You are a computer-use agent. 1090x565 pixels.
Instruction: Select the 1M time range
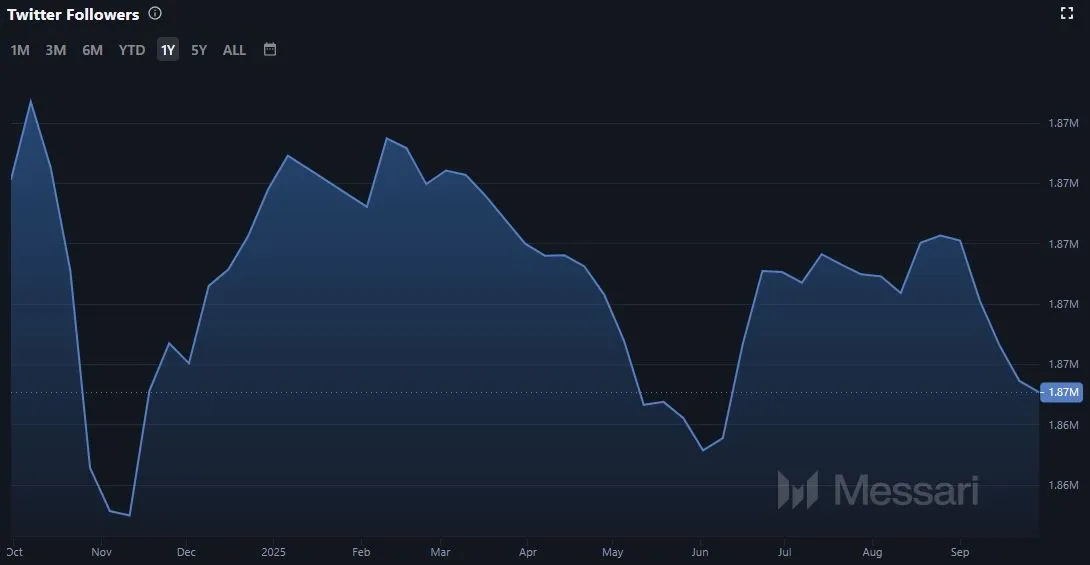tap(20, 50)
